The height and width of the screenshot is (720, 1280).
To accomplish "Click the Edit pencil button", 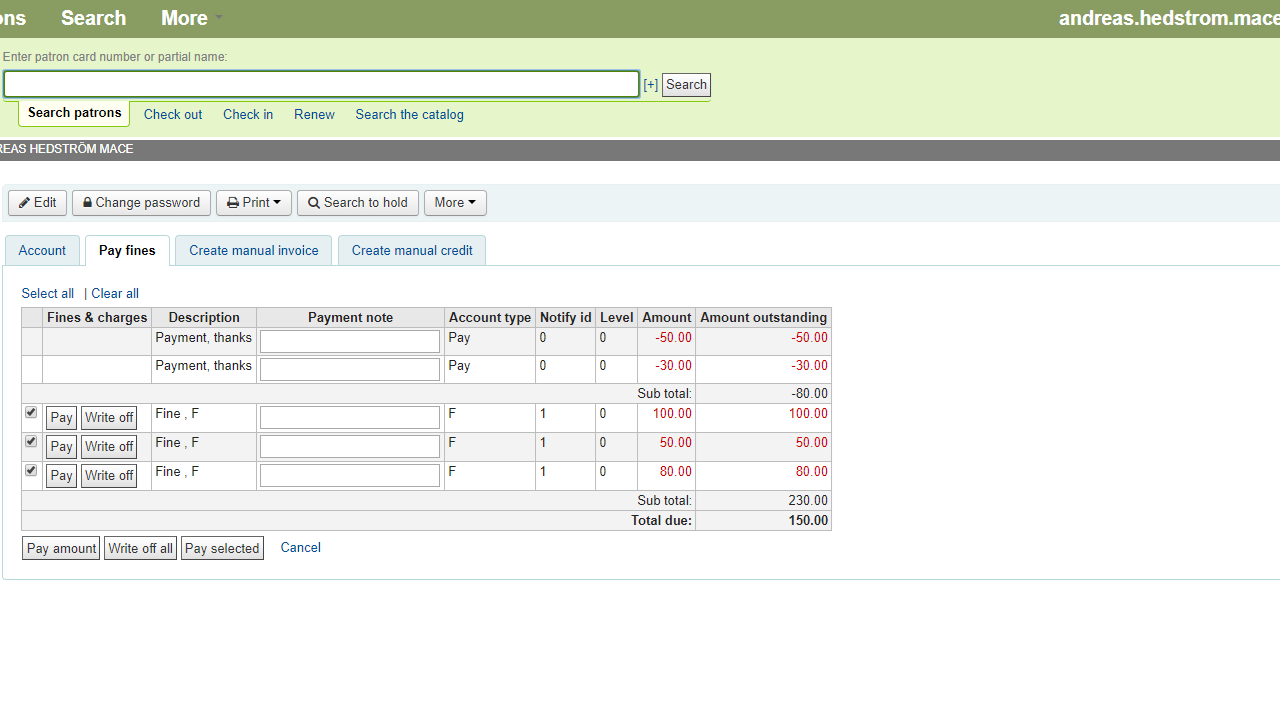I will click(38, 203).
